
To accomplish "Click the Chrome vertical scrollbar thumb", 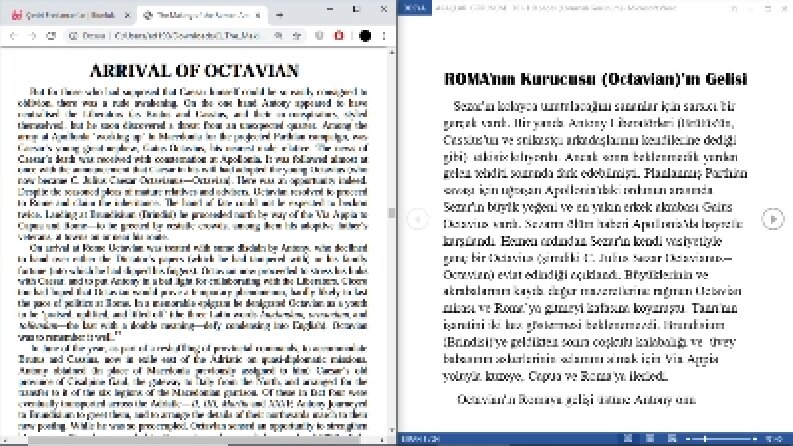I will (391, 213).
